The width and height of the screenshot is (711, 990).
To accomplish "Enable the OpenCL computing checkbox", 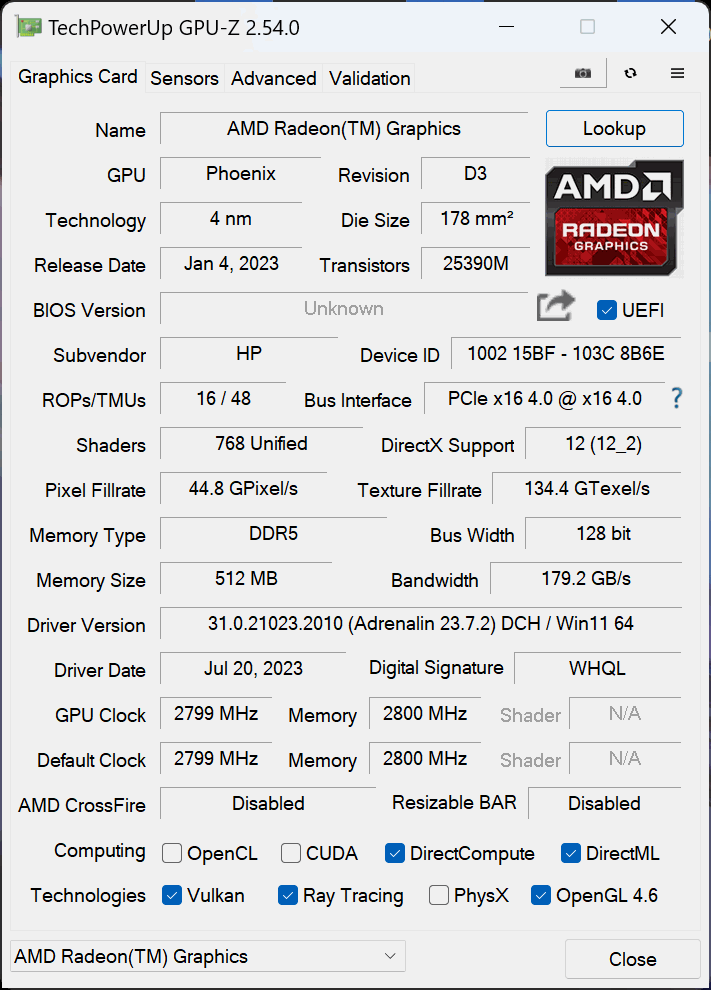I will [171, 853].
